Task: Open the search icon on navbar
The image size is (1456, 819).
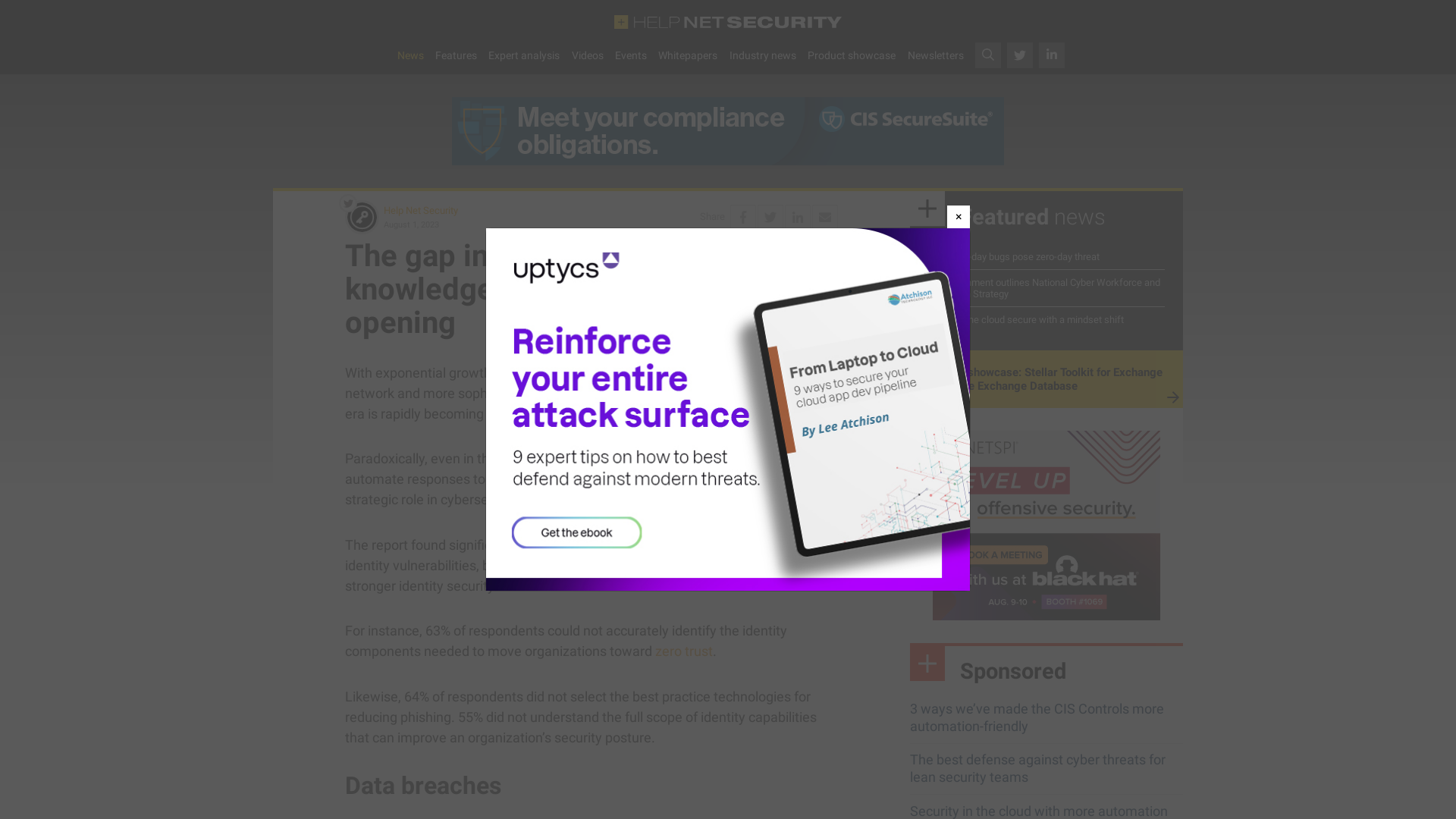Action: [988, 55]
